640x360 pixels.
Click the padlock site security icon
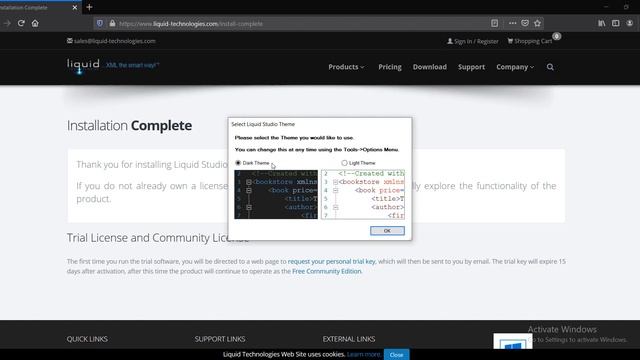tap(112, 23)
